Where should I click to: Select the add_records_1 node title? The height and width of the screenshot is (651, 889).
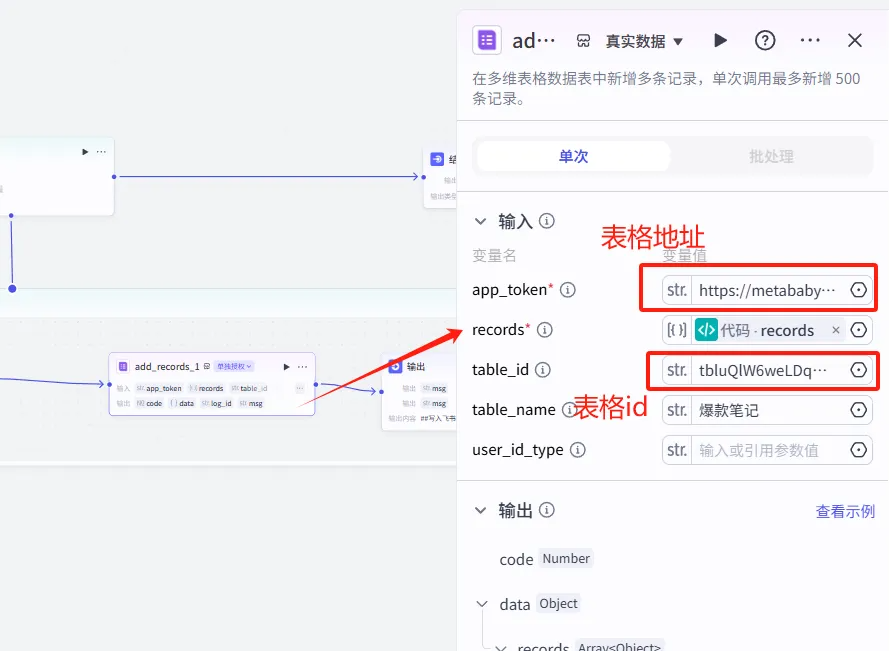tap(167, 367)
